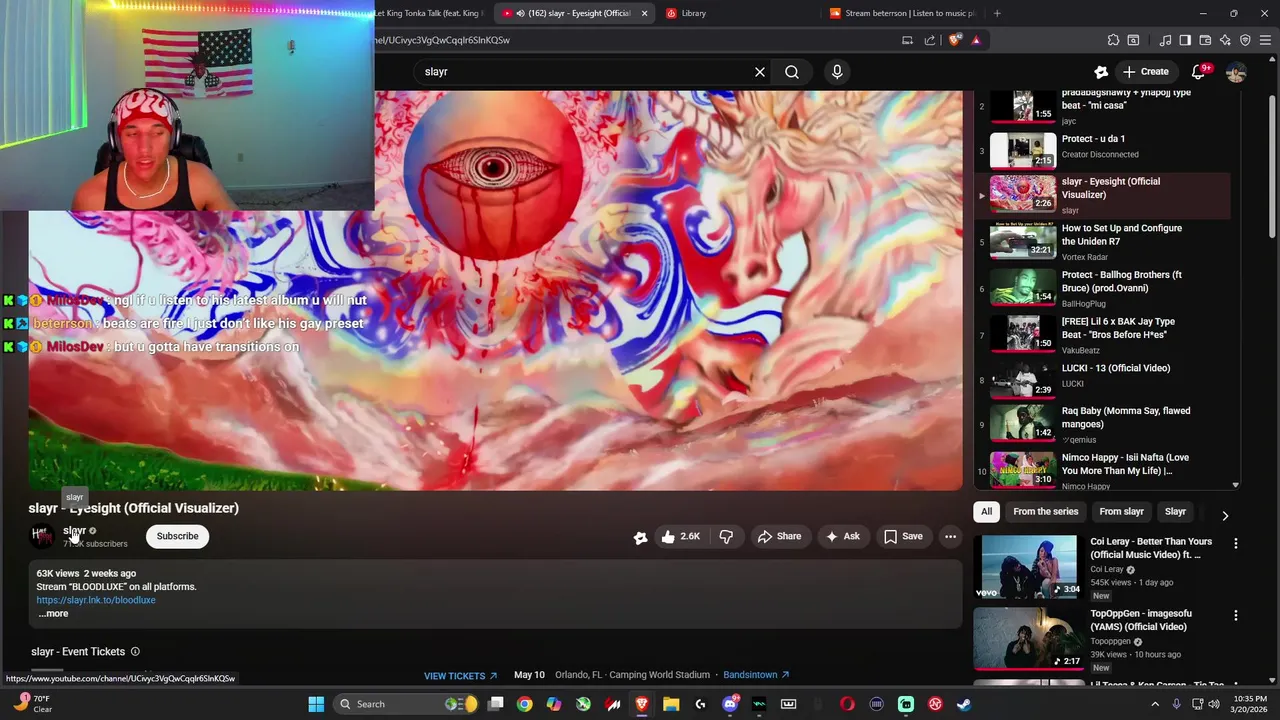This screenshot has height=720, width=1280.
Task: Like the video with thumbs up
Action: [x=680, y=537]
